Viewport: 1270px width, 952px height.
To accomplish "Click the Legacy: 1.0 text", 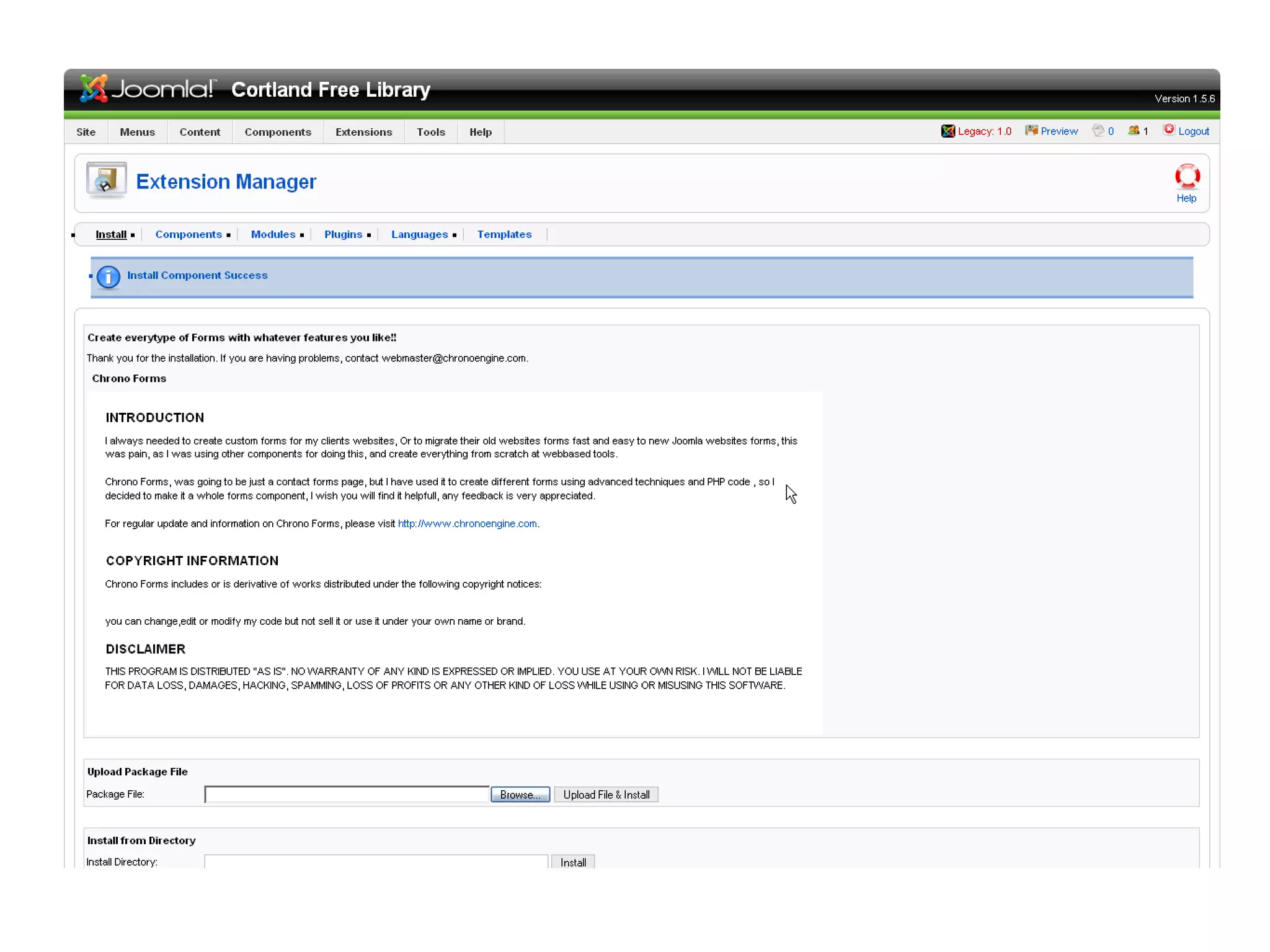I will coord(984,131).
